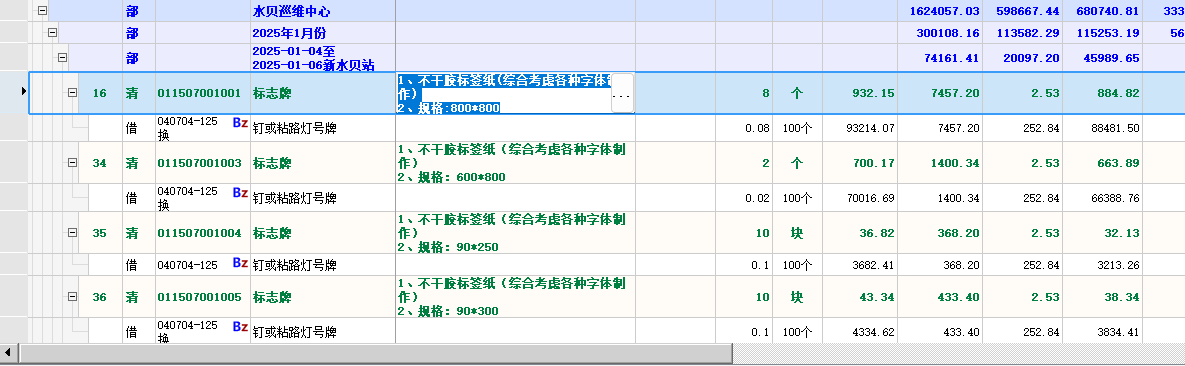Click the value 88481.50
1185x366 pixels.
click(x=1115, y=129)
